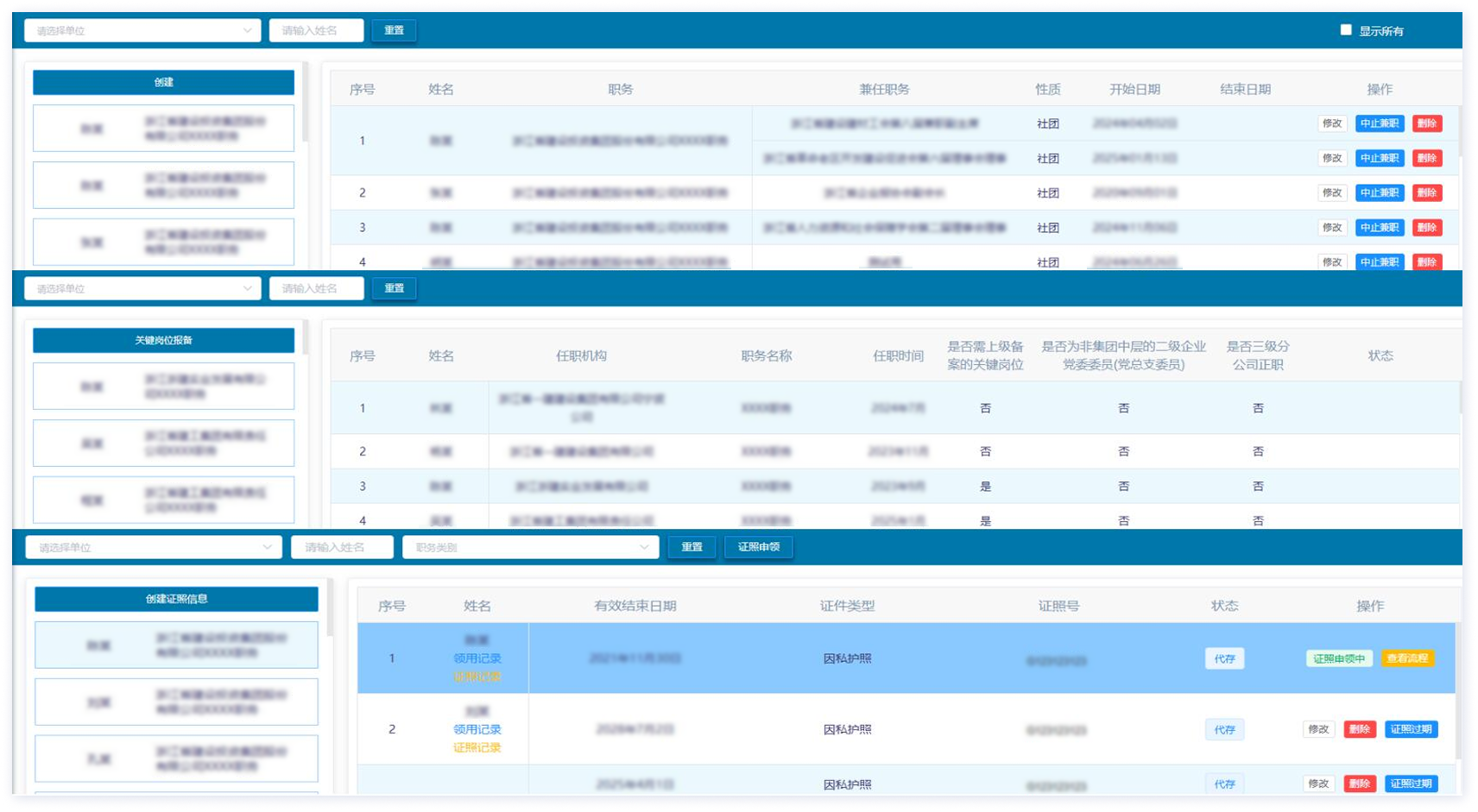The image size is (1478, 812).
Task: Click 中止兼职 in part-time row 2
Action: [x=1379, y=192]
